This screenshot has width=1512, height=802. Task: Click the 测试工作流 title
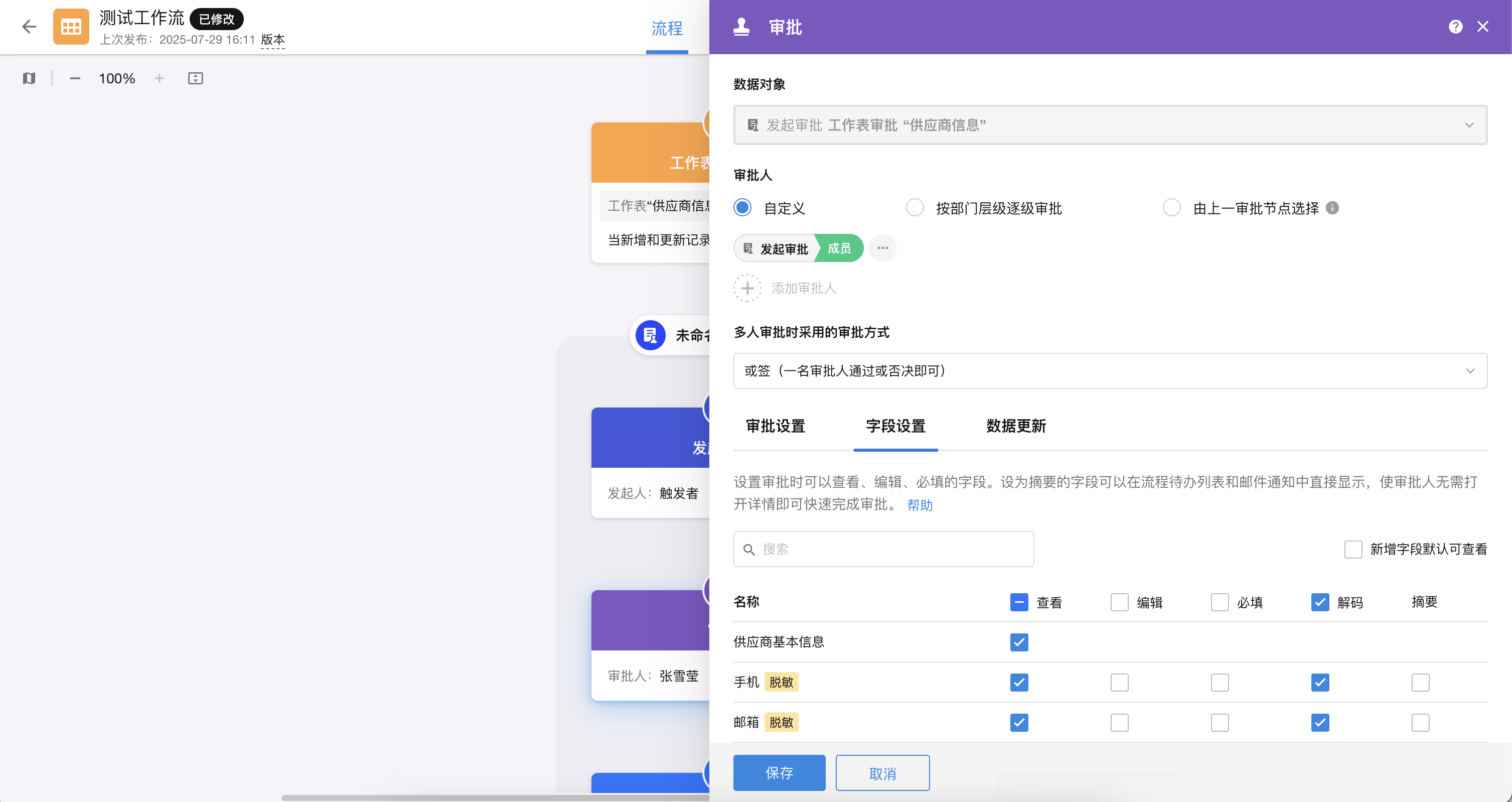tap(141, 18)
